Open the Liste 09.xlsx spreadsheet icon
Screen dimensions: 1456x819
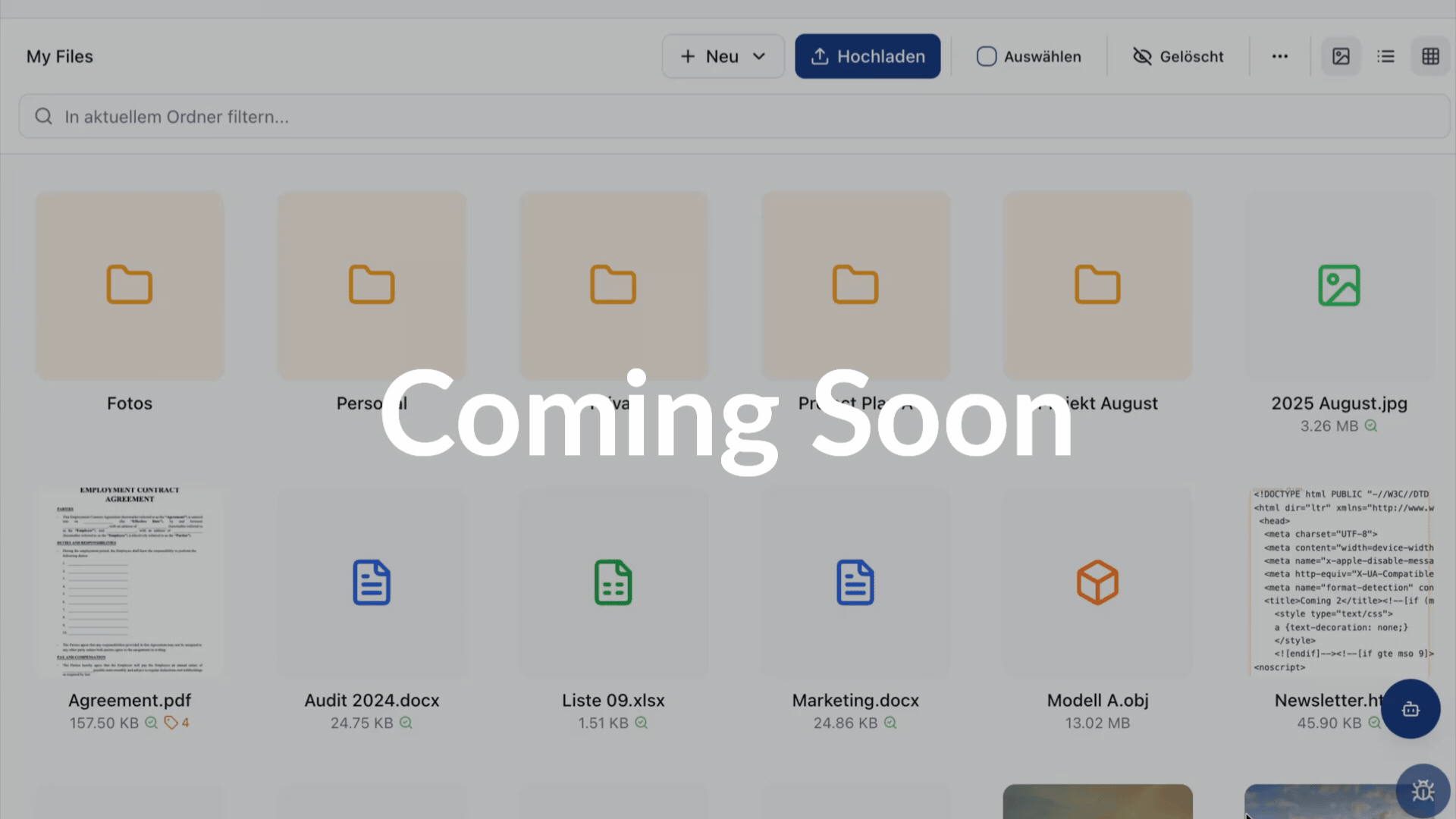tap(613, 582)
